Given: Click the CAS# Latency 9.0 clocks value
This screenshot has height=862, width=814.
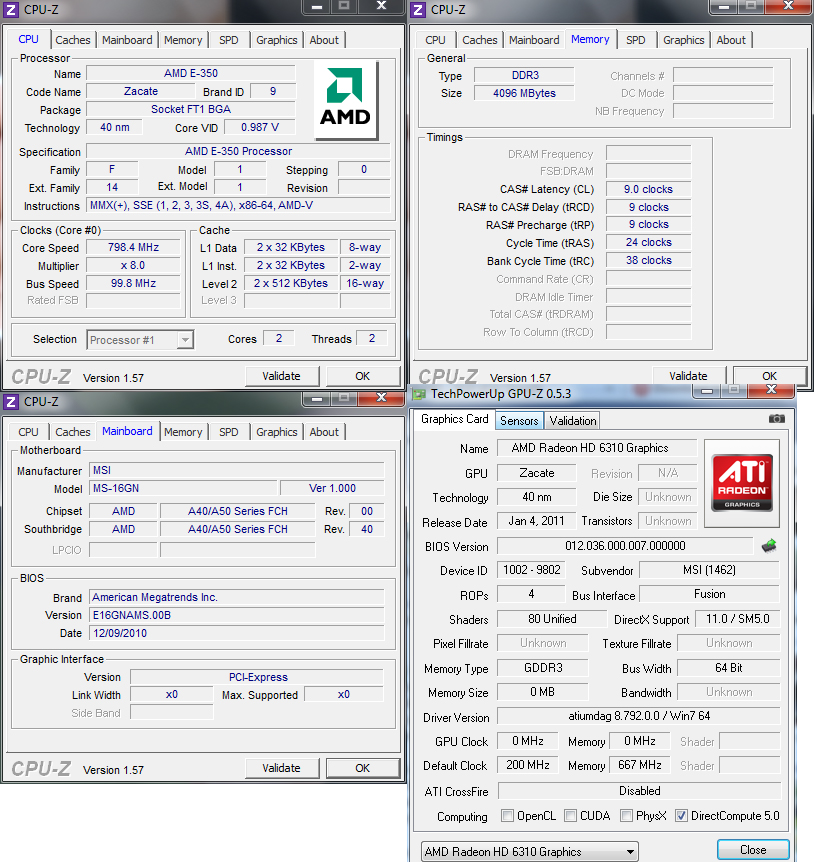Looking at the screenshot, I should [649, 189].
